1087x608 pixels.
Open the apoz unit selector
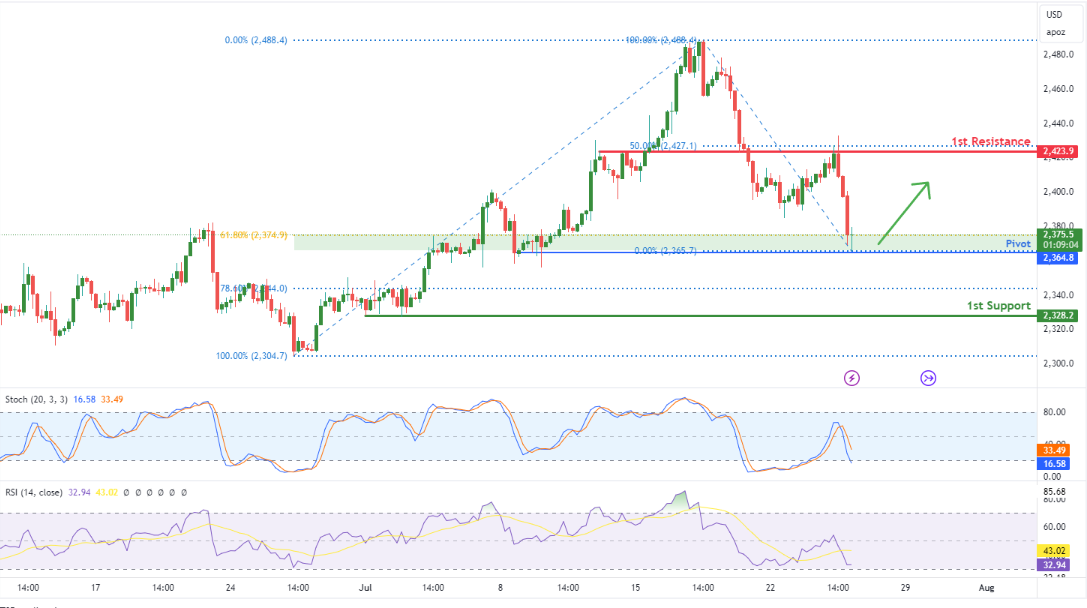(1056, 33)
